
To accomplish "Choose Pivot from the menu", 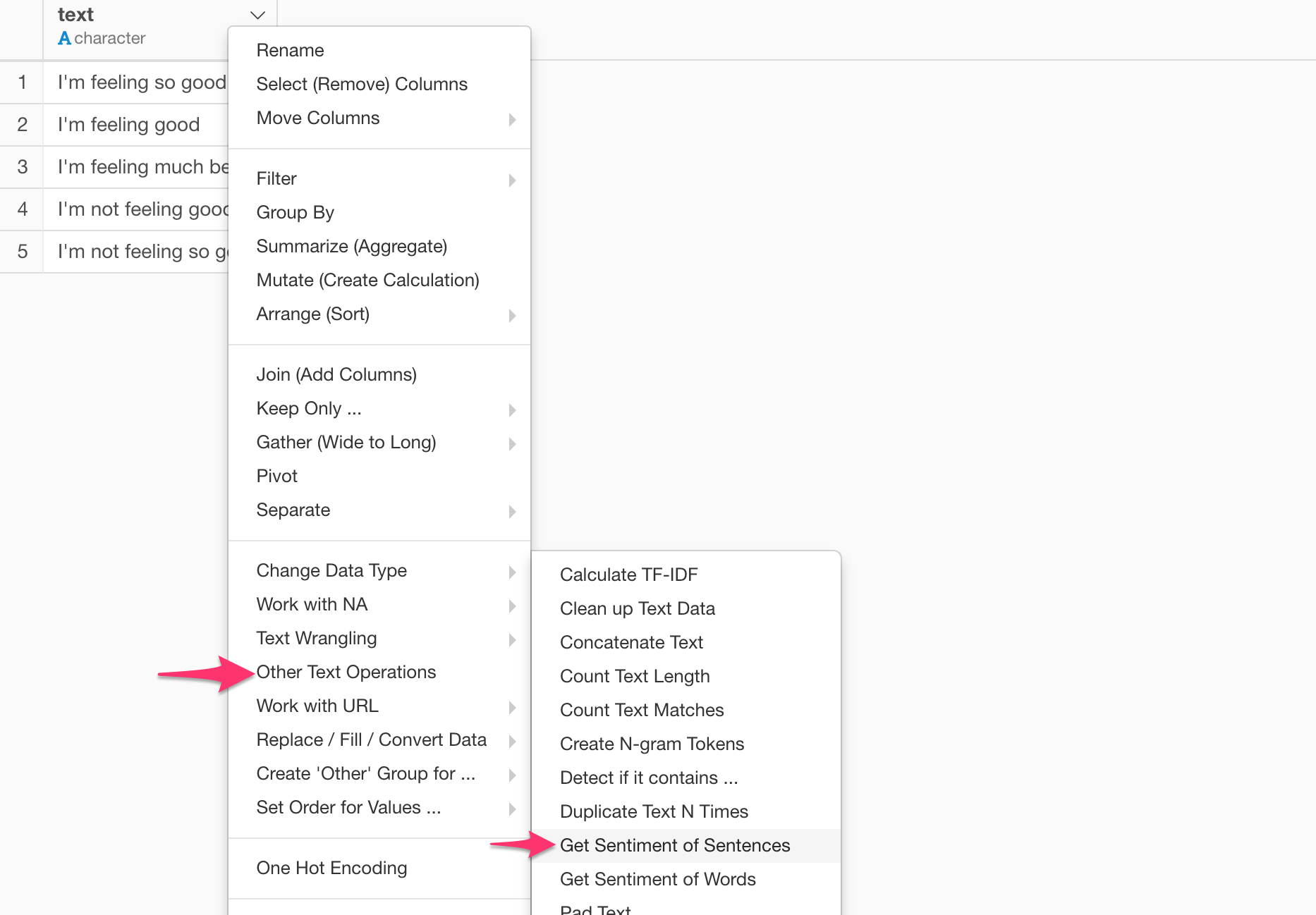I will pyautogui.click(x=276, y=476).
